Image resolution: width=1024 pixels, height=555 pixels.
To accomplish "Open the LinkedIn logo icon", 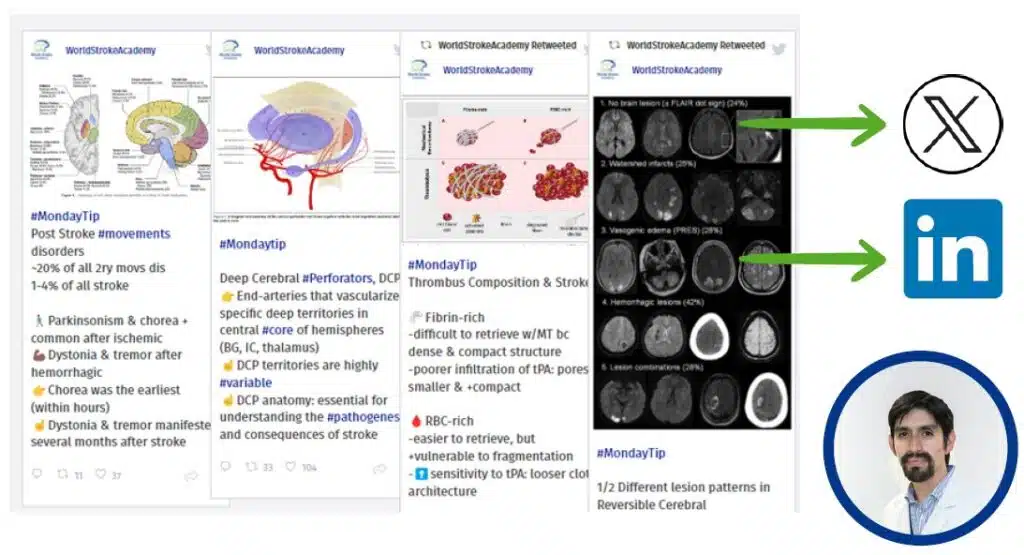I will coord(952,248).
